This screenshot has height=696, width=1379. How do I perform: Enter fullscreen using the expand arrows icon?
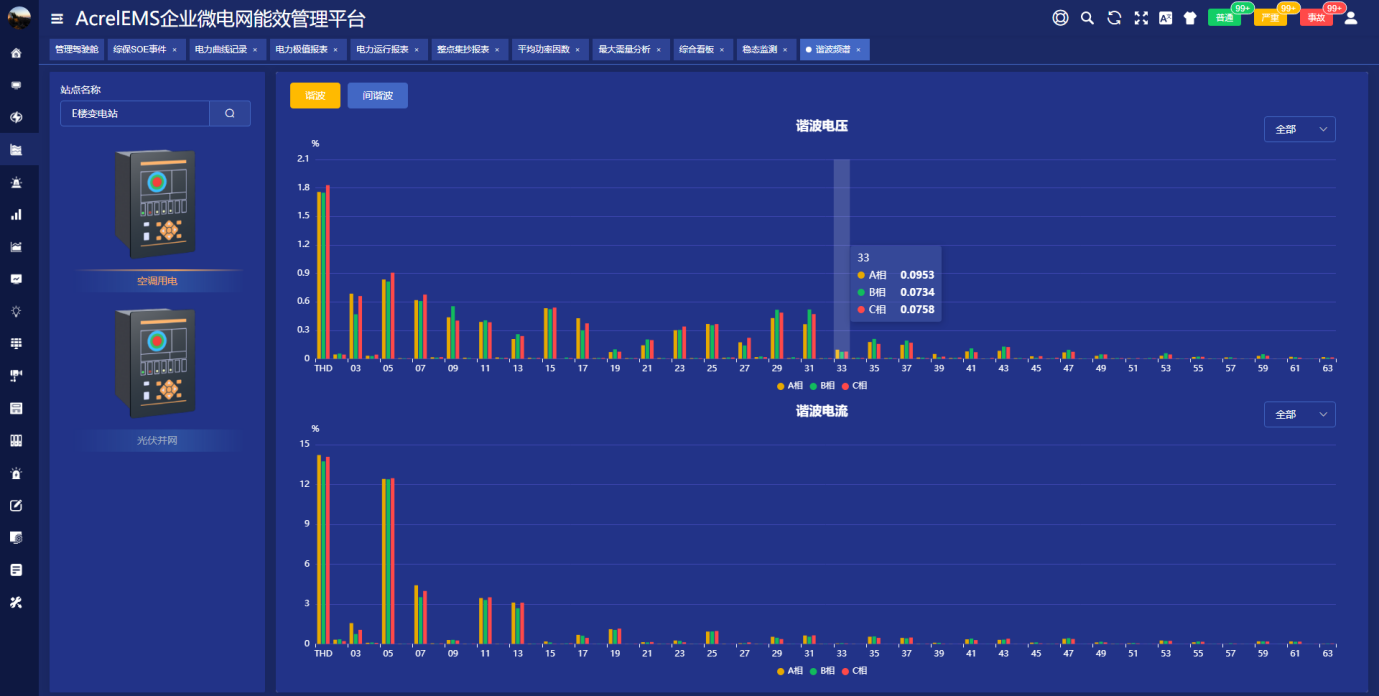(x=1140, y=18)
